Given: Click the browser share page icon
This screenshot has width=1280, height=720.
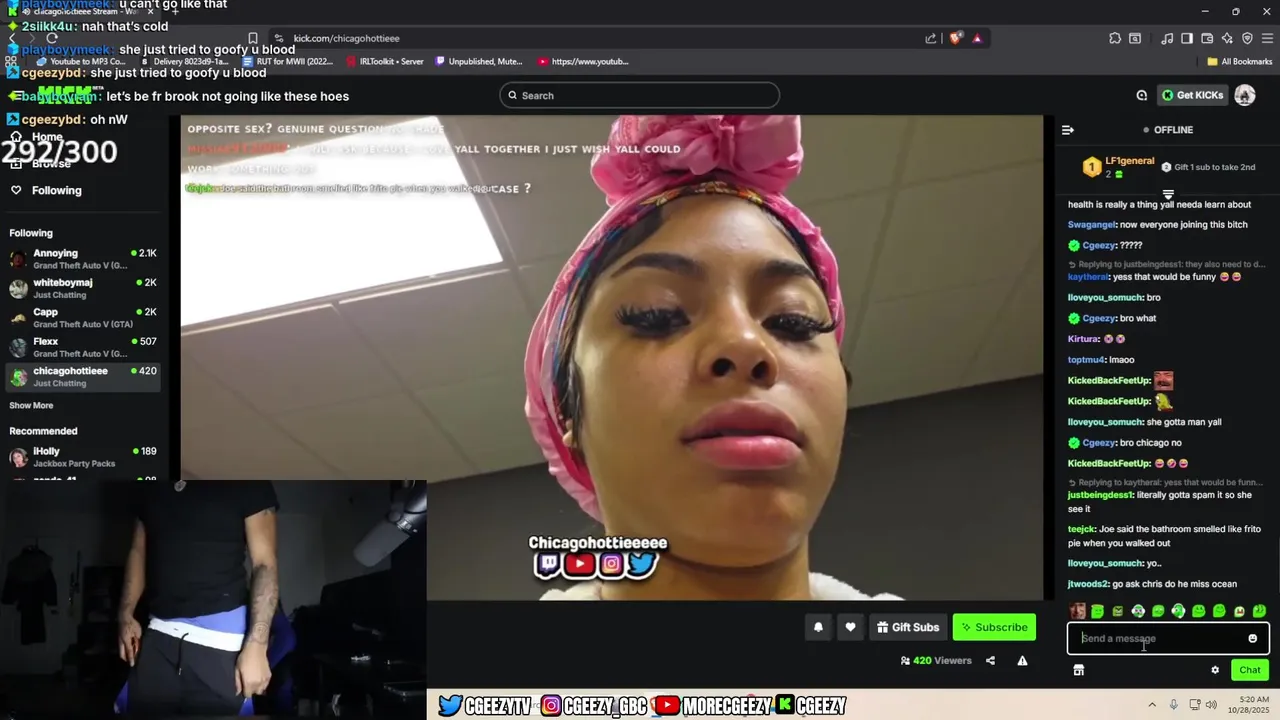Looking at the screenshot, I should click(x=931, y=38).
